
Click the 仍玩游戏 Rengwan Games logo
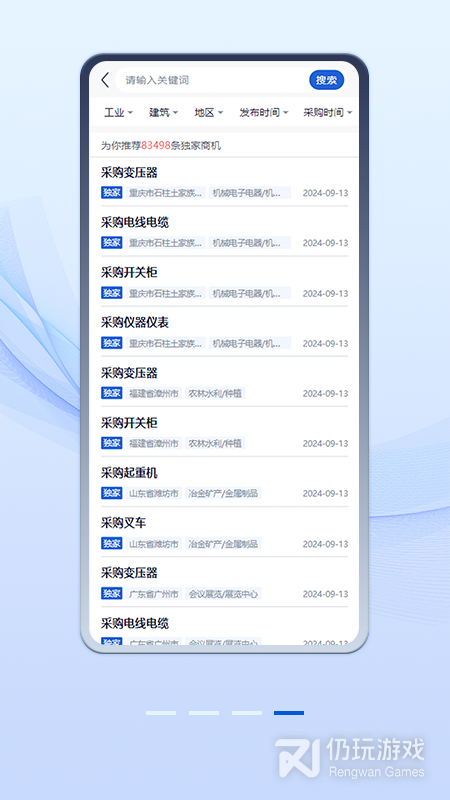coord(350,758)
